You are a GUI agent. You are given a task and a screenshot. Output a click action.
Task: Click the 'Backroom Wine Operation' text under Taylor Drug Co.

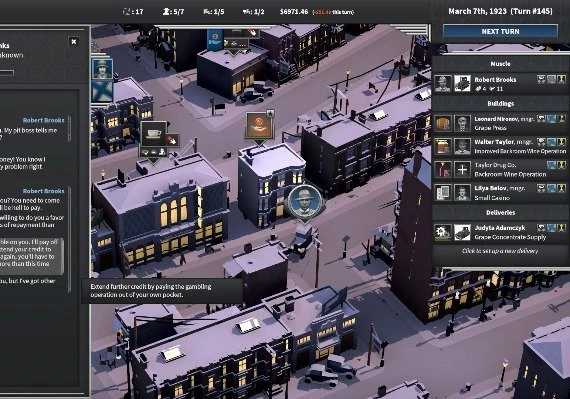click(x=510, y=174)
